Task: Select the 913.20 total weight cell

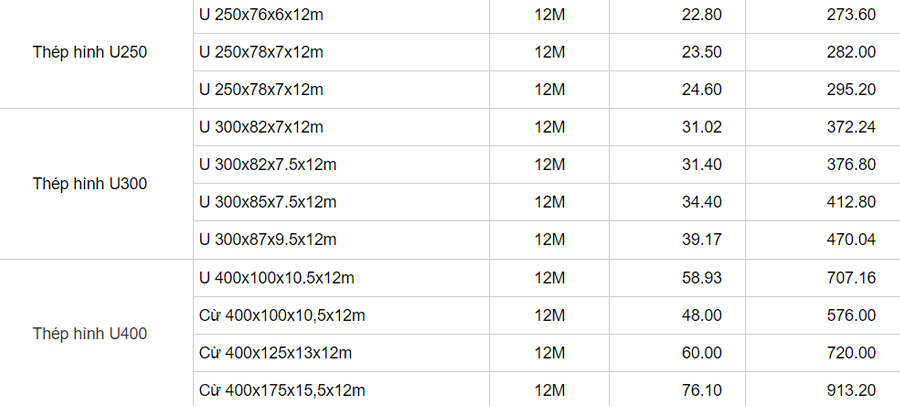Action: (852, 390)
